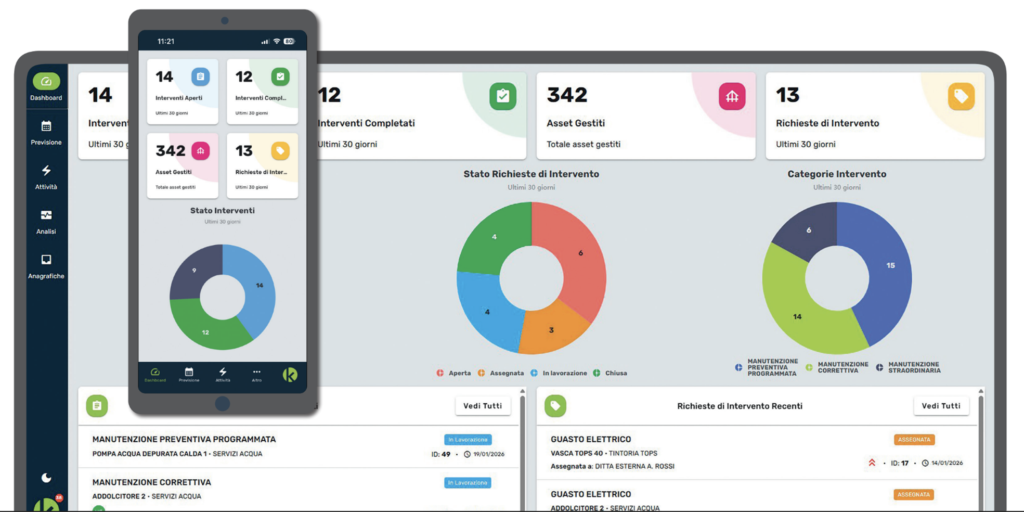Click the green Interventi Completati clipboard icon
This screenshot has height=512, width=1024.
pos(503,97)
